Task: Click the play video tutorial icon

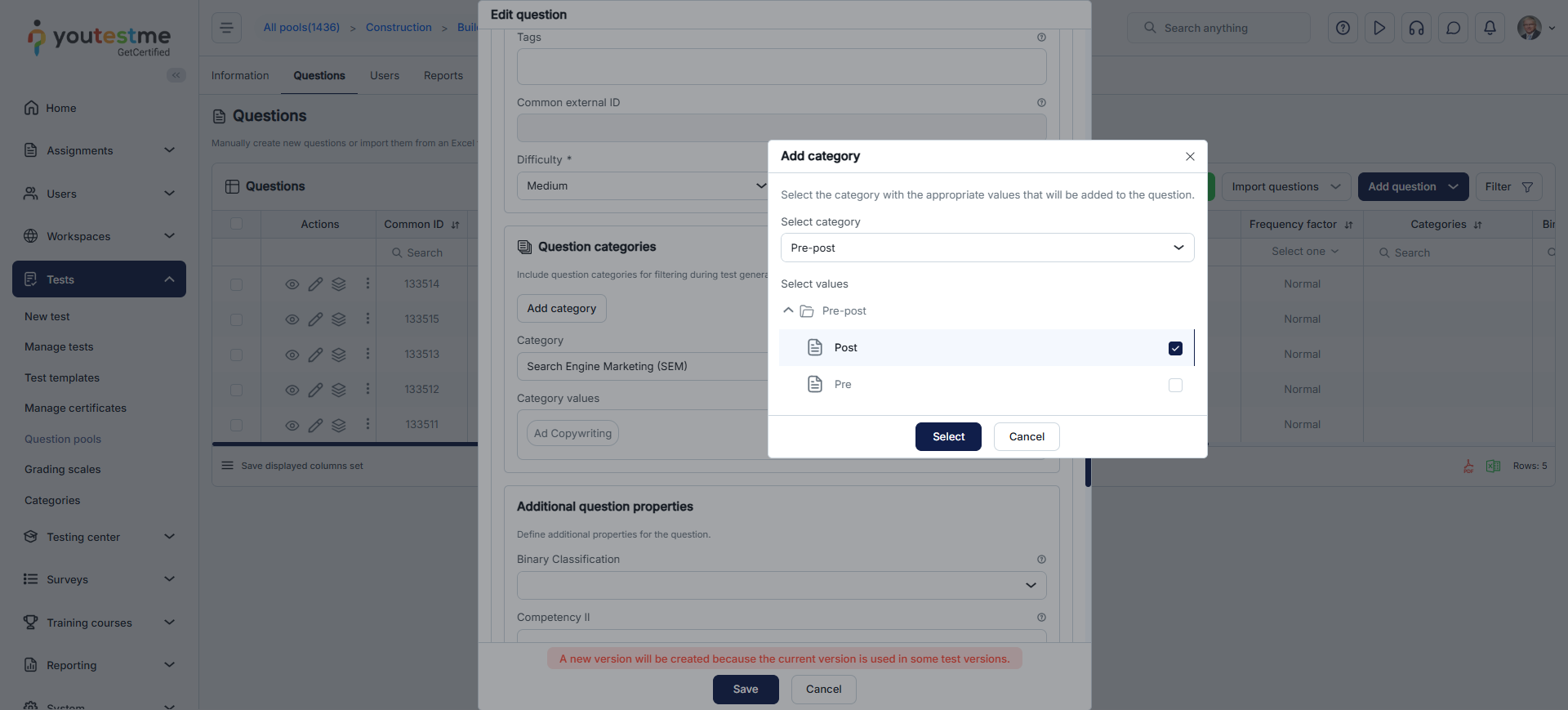Action: click(1379, 28)
